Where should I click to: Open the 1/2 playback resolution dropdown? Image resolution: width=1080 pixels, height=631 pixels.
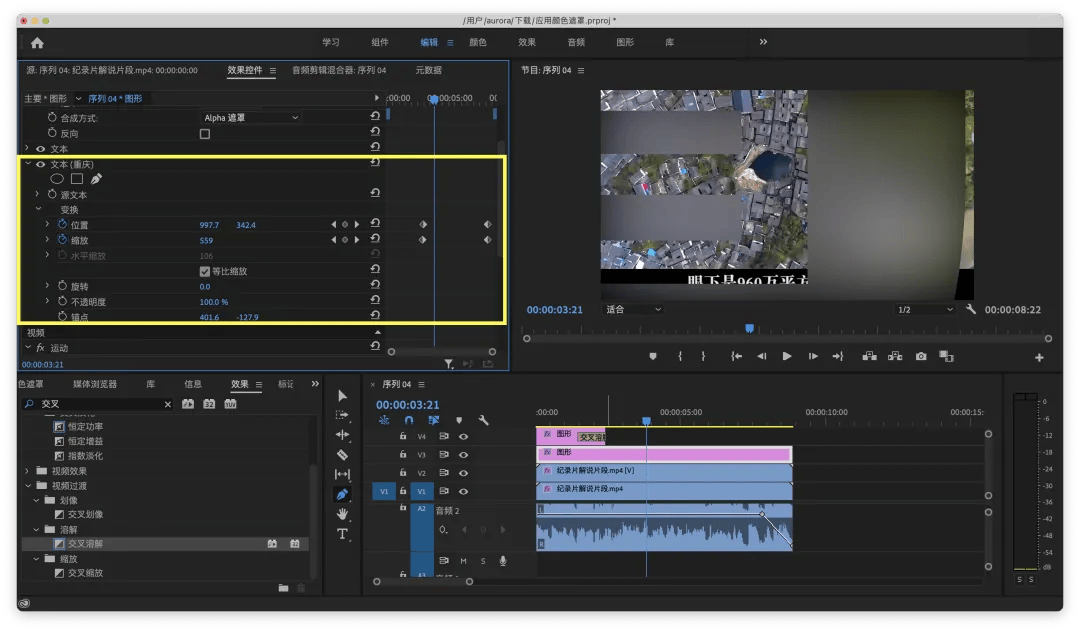[925, 309]
